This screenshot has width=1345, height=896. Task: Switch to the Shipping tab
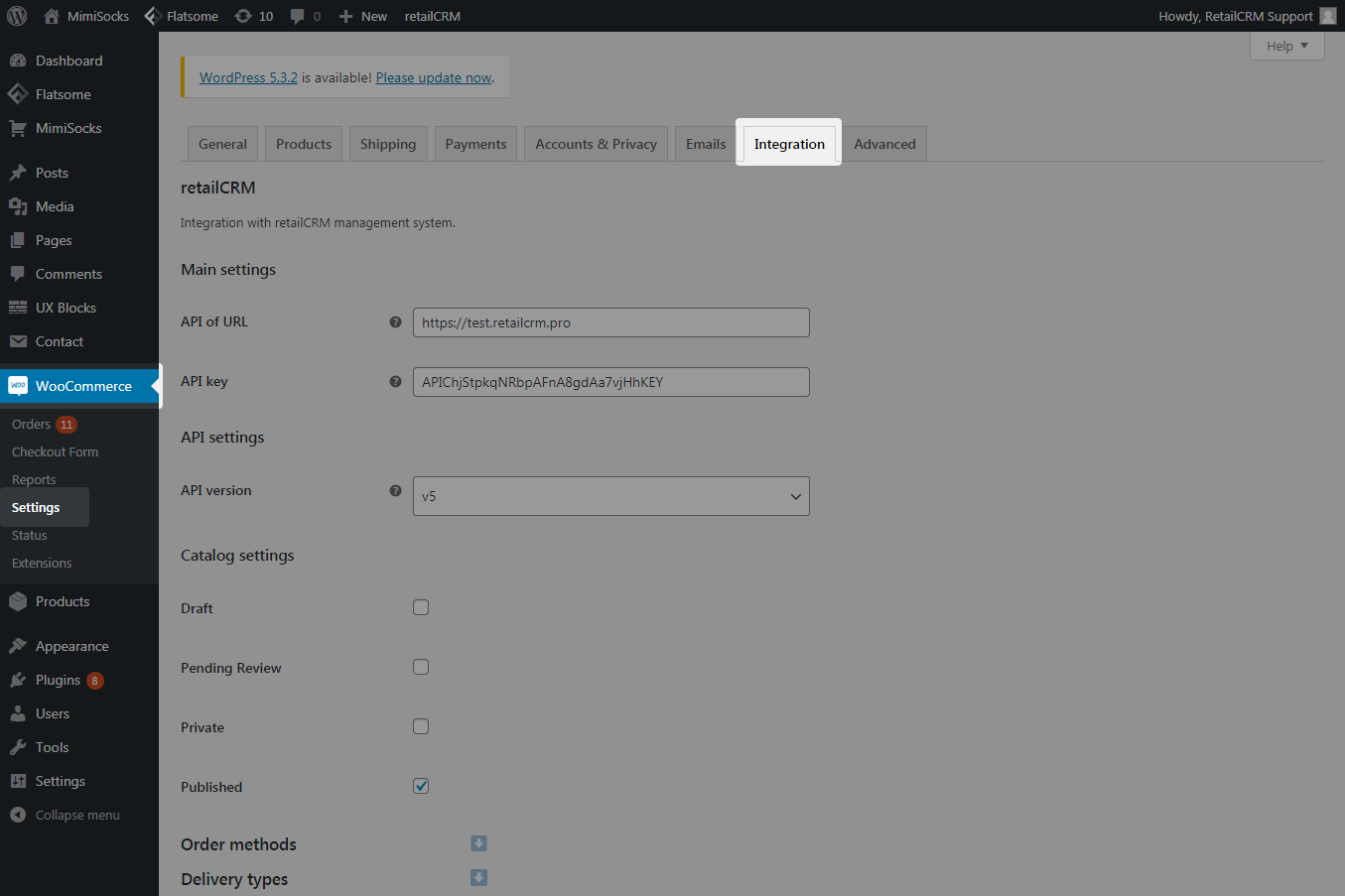pyautogui.click(x=388, y=144)
